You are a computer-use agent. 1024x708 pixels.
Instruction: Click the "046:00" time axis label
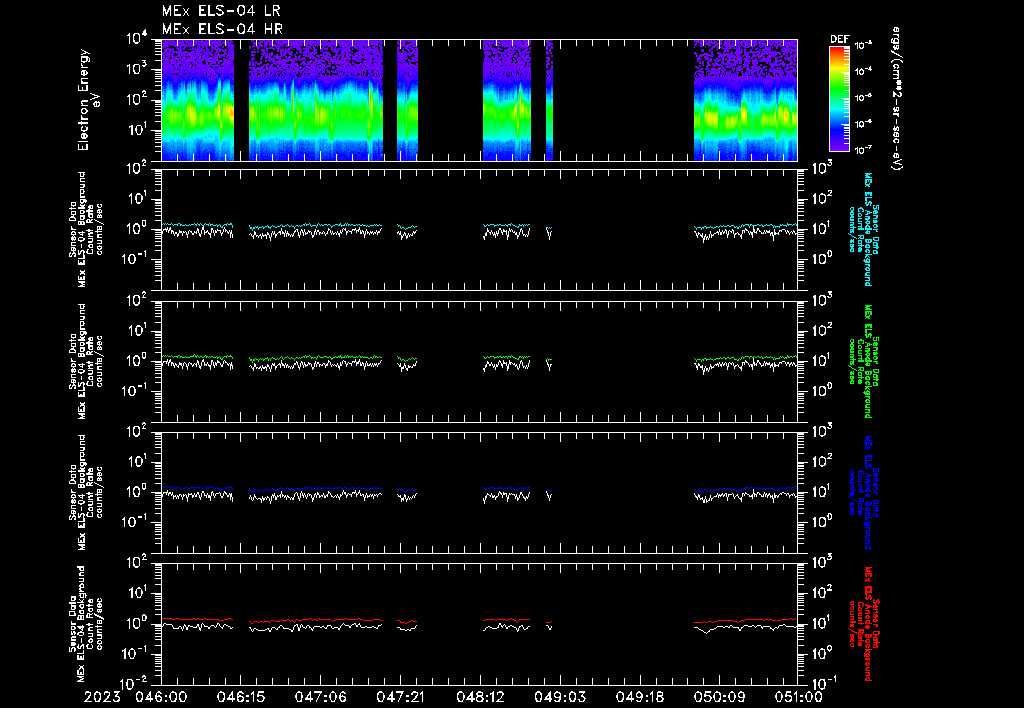[161, 697]
